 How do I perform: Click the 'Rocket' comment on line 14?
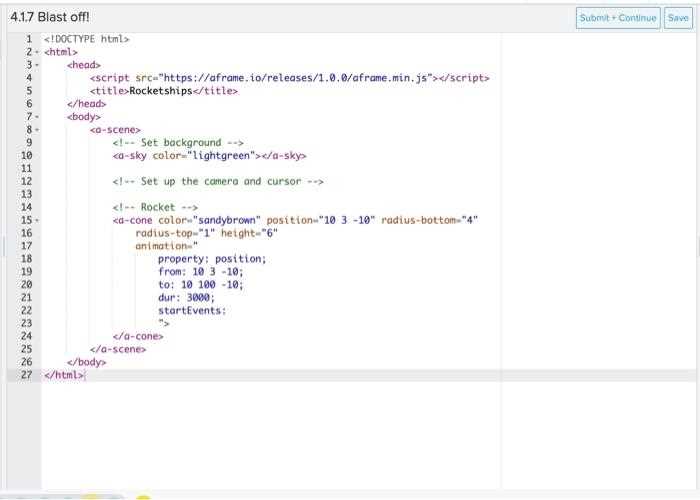(x=155, y=208)
